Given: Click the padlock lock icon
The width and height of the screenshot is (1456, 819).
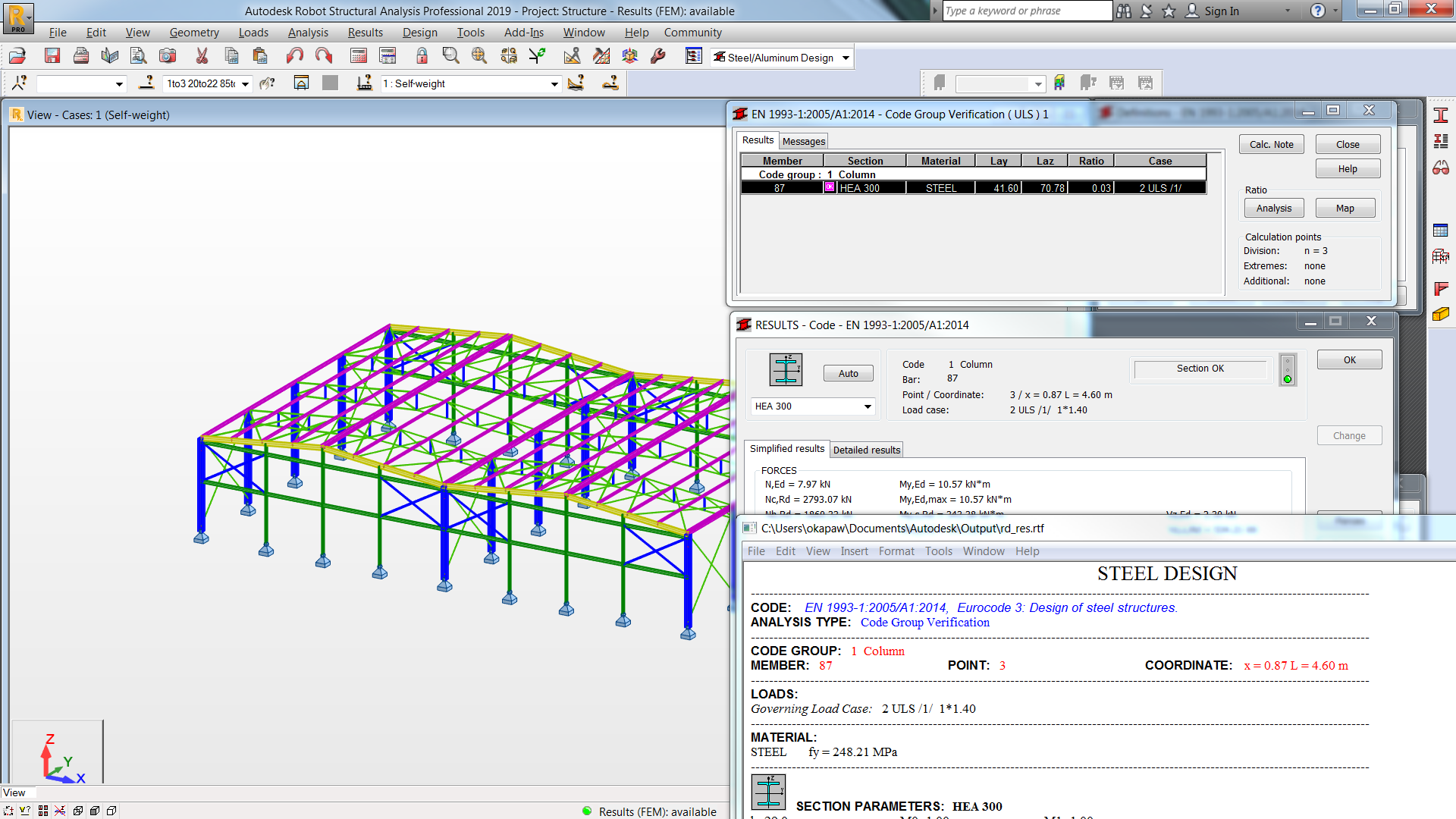Looking at the screenshot, I should pos(422,56).
